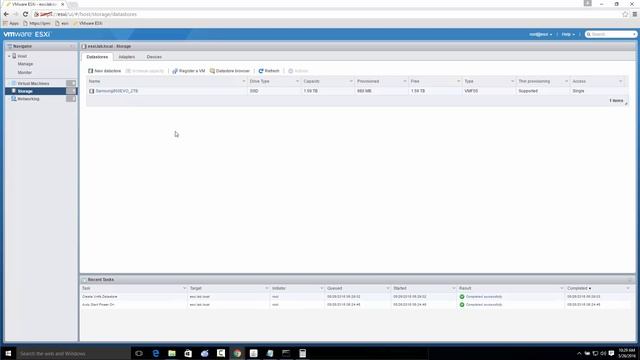Click the Virtual Machines navigator icon

pyautogui.click(x=13, y=83)
